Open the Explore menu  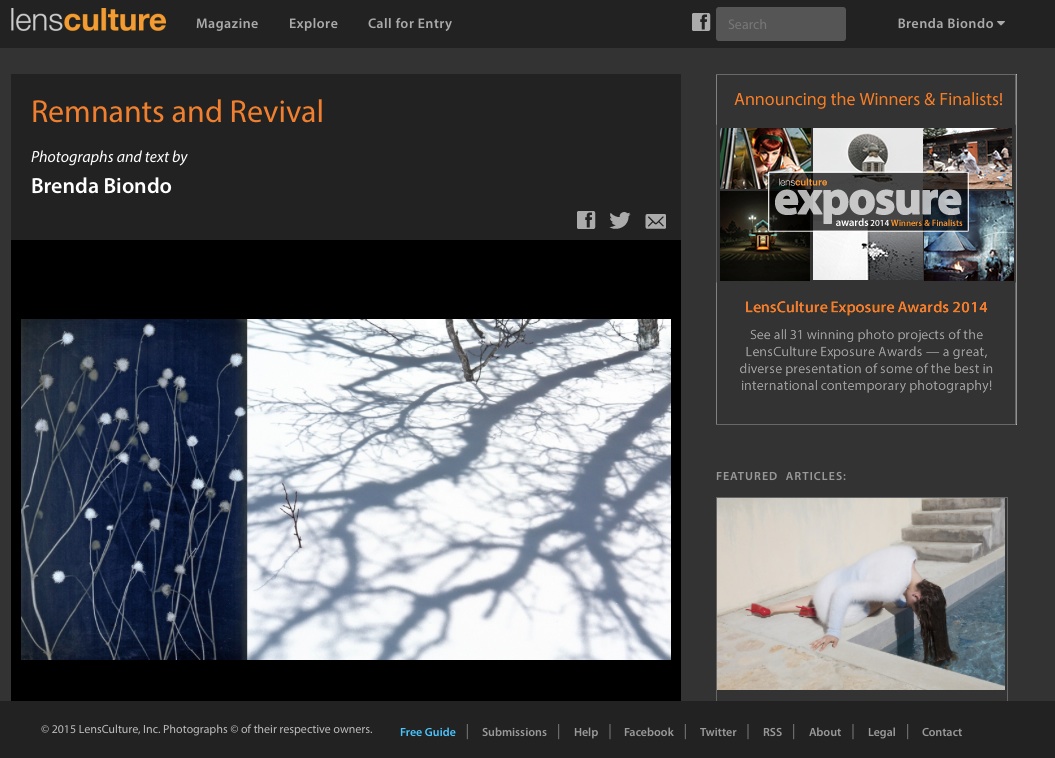313,24
